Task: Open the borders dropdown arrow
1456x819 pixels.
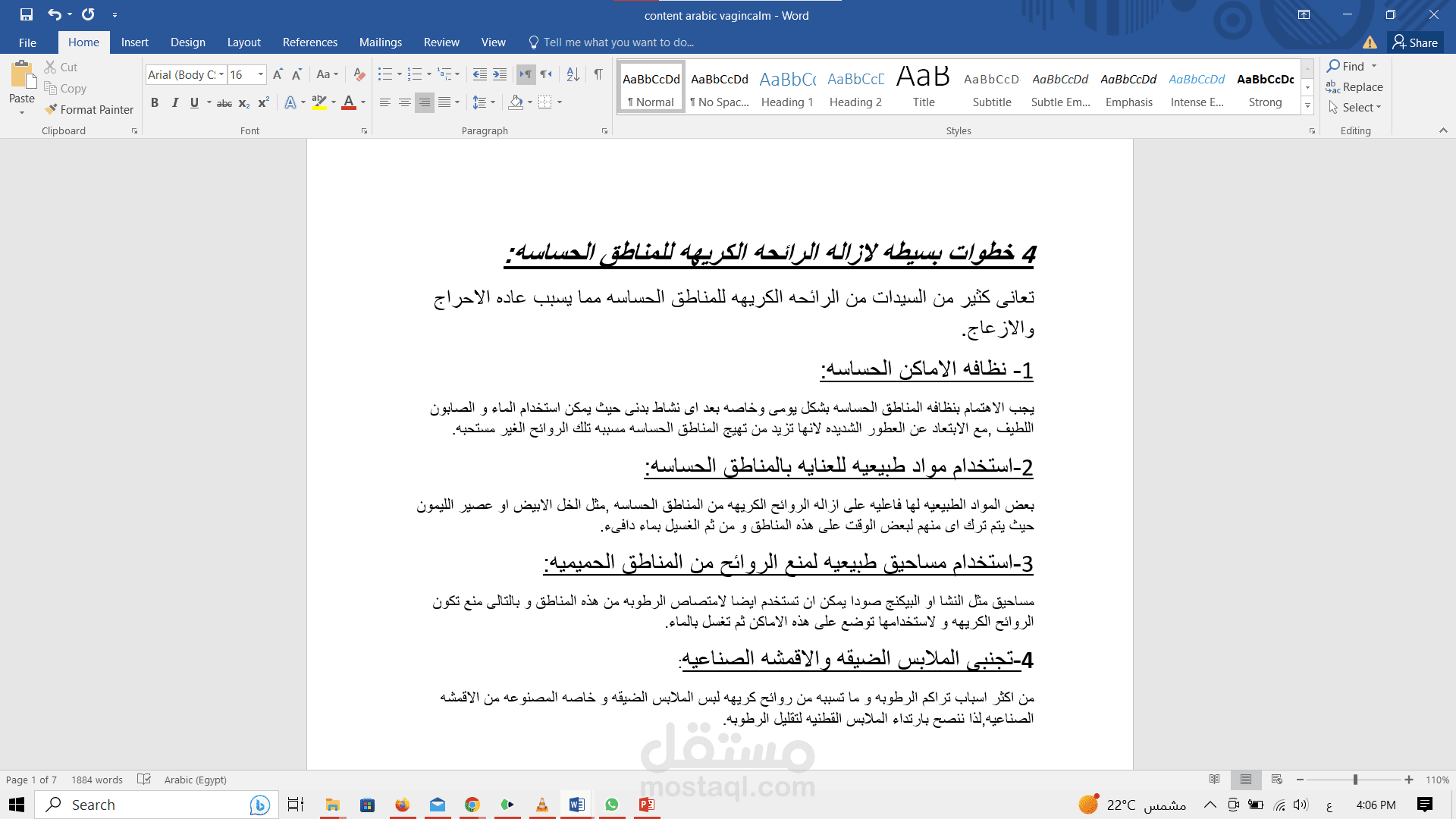Action: 560,102
